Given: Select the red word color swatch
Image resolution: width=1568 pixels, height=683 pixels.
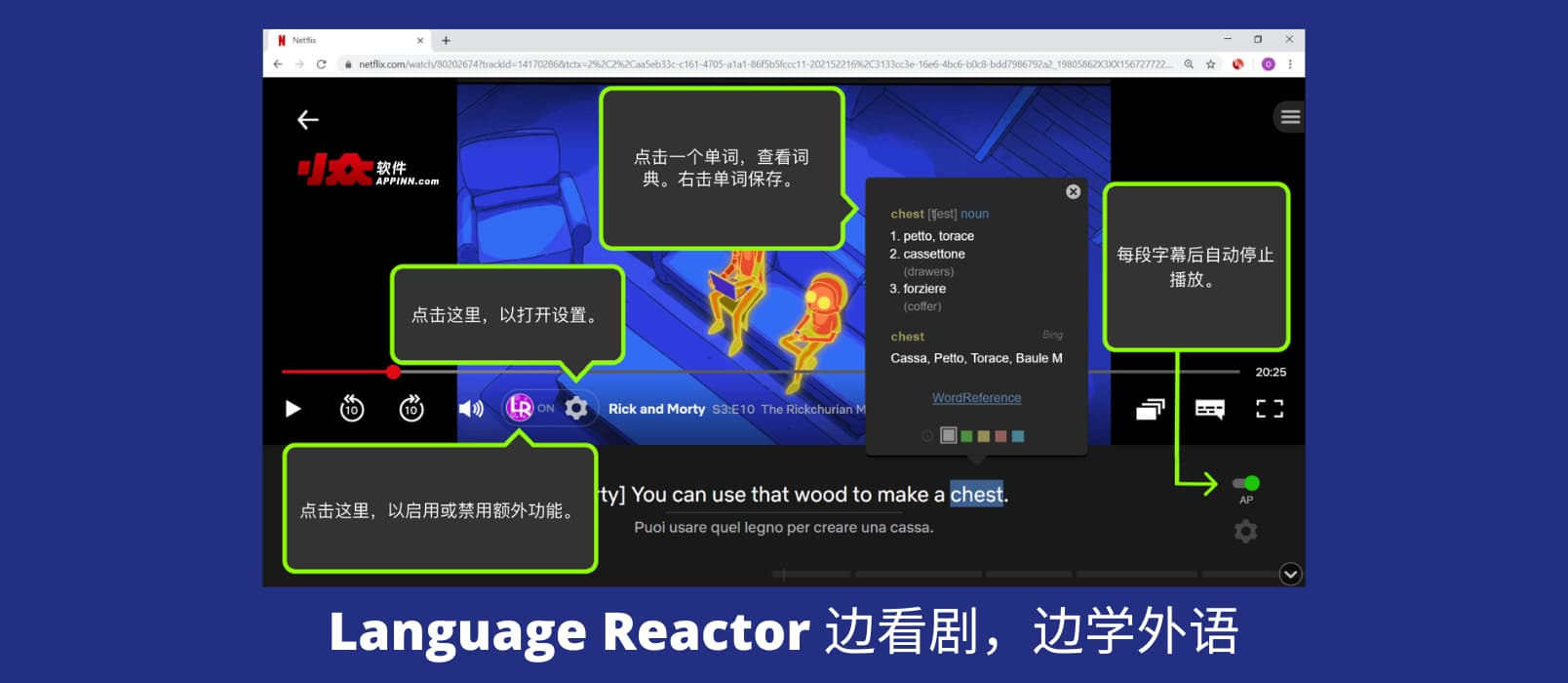Looking at the screenshot, I should [x=1000, y=436].
